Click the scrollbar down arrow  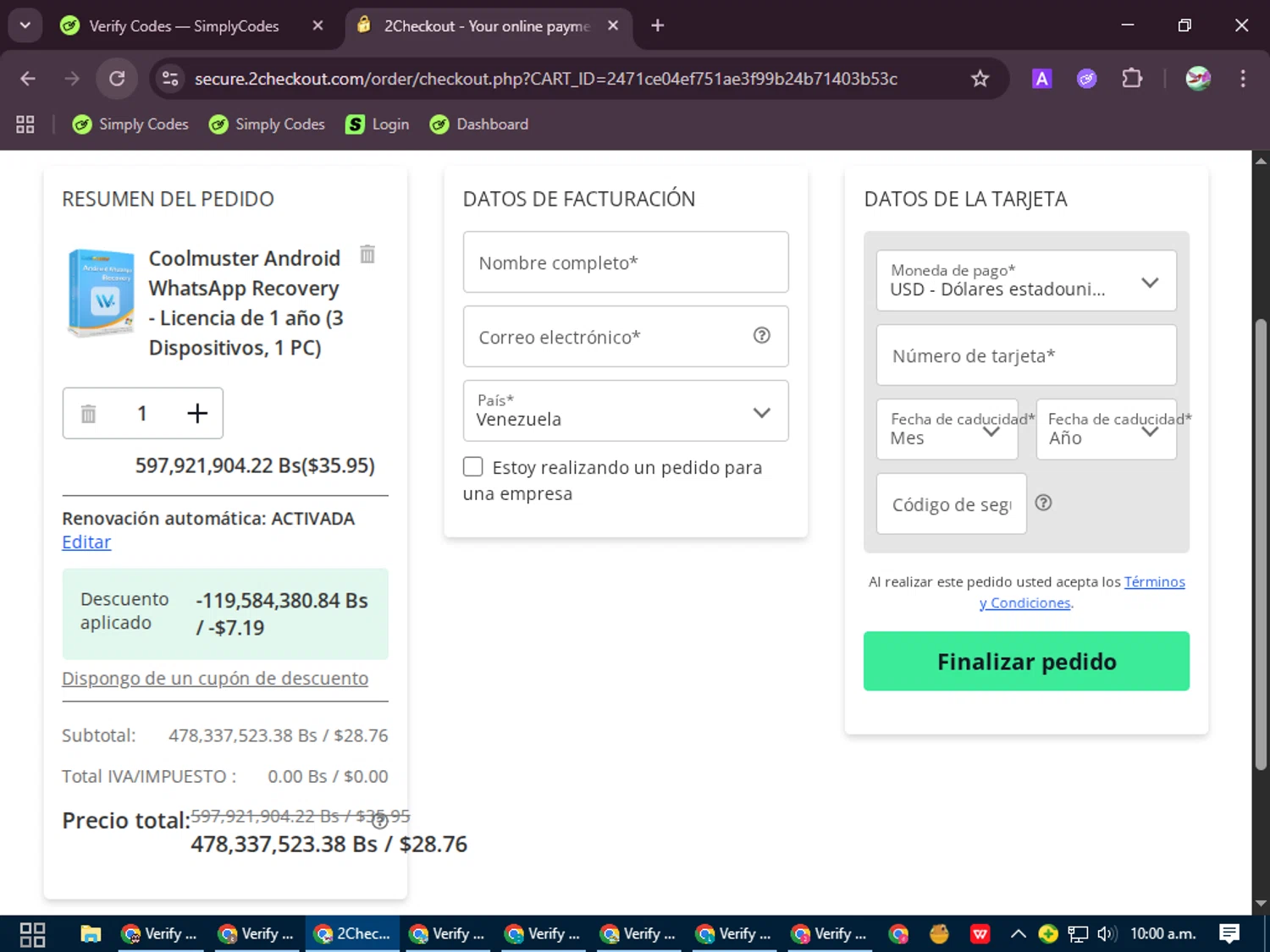click(1261, 904)
